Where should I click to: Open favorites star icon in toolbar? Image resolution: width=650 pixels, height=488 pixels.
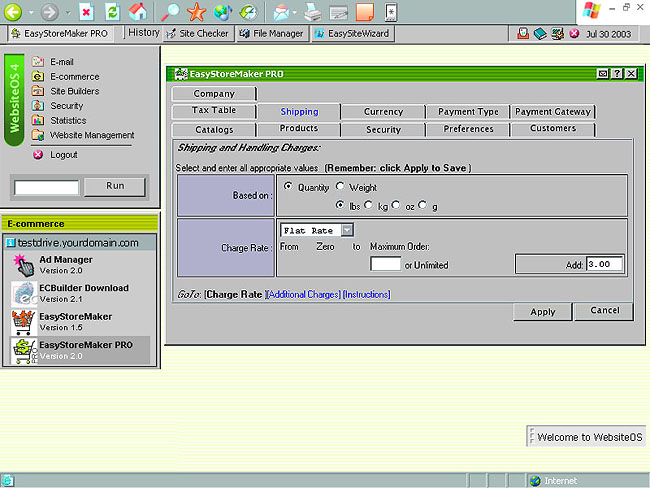[x=196, y=12]
